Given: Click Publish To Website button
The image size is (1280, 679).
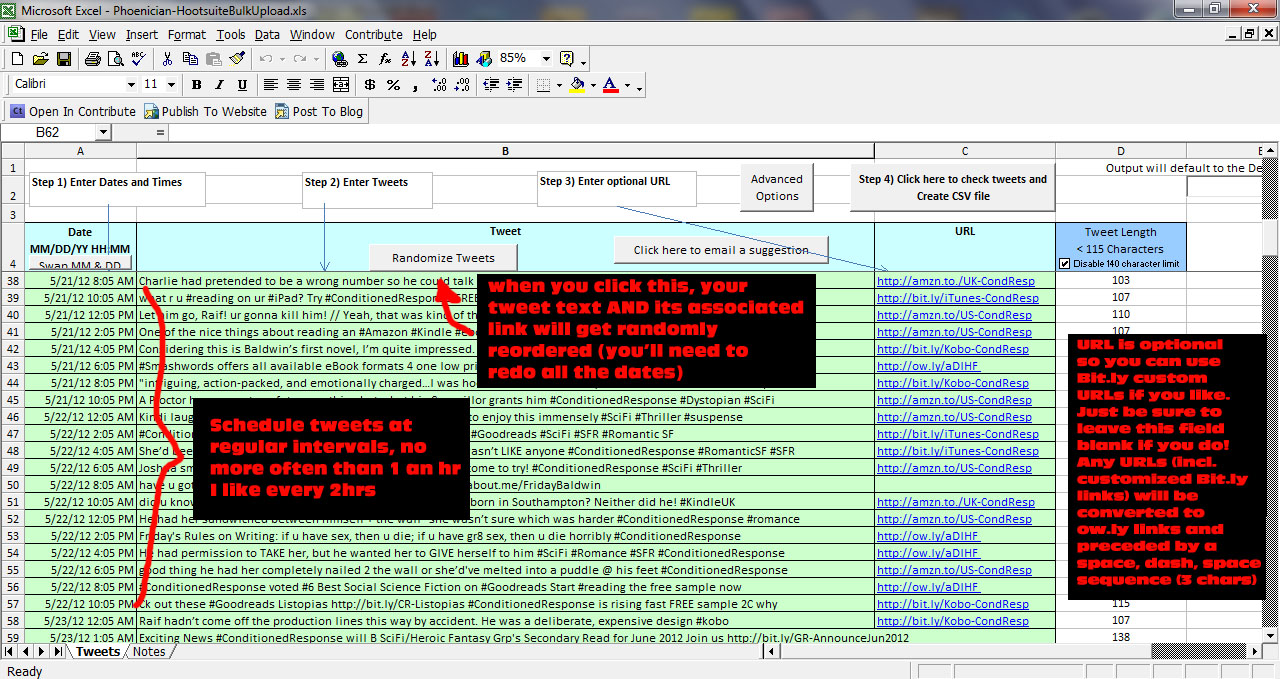Looking at the screenshot, I should (206, 111).
